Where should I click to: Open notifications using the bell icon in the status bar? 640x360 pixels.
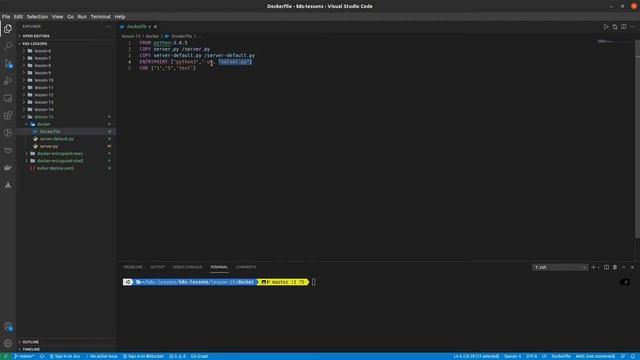(633, 356)
